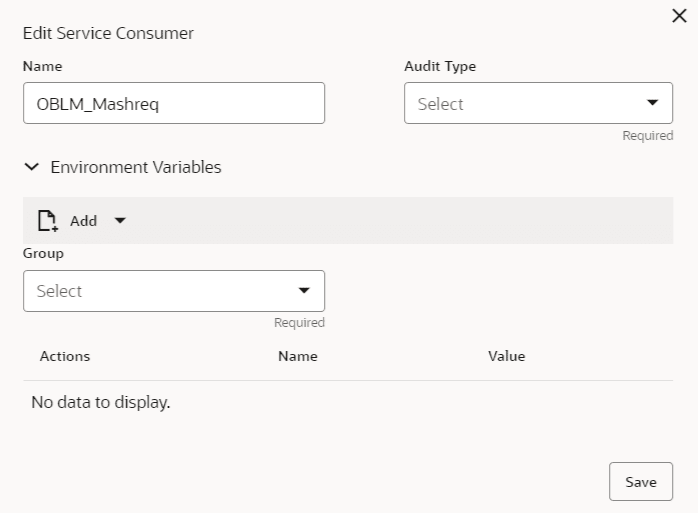Image resolution: width=698 pixels, height=513 pixels.
Task: Click the Group field label
Action: coord(42,253)
